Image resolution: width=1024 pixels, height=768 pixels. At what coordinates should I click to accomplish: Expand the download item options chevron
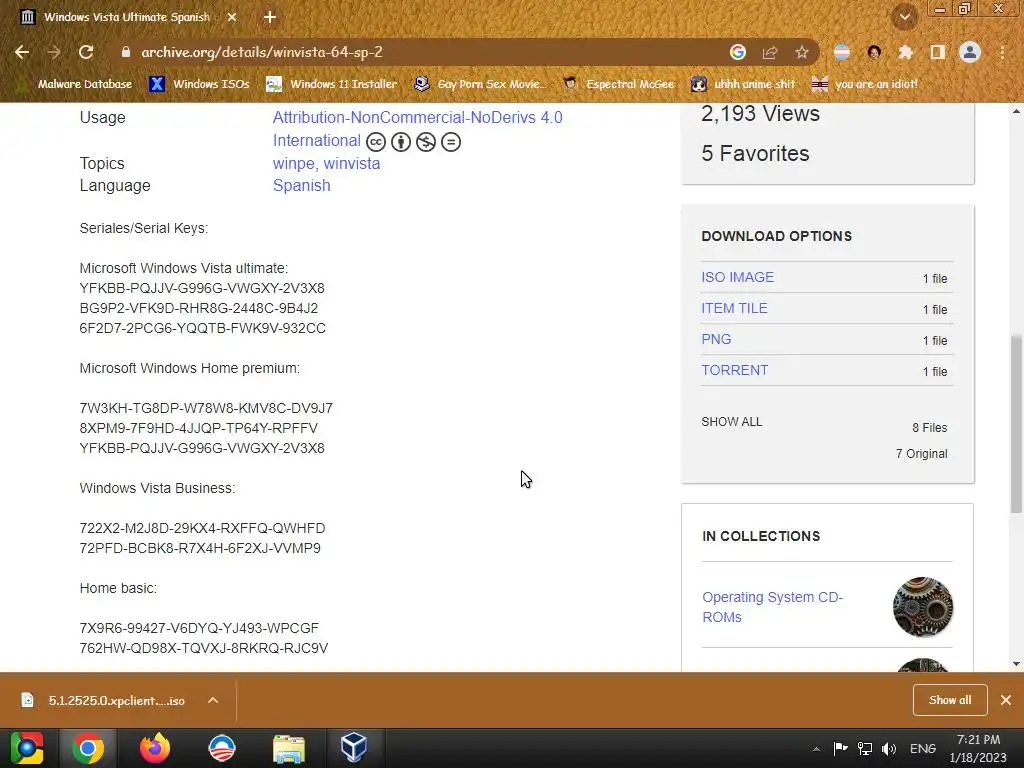[213, 700]
